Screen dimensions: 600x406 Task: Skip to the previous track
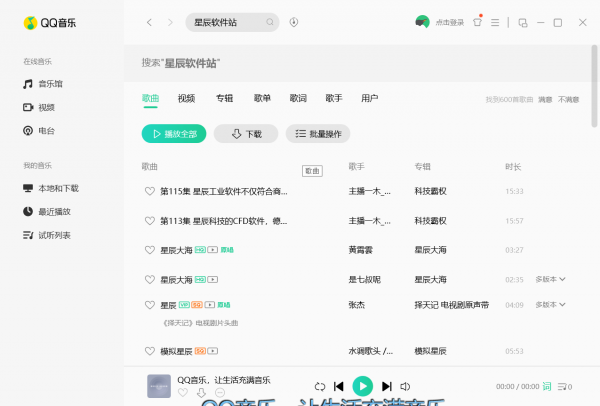[x=339, y=386]
